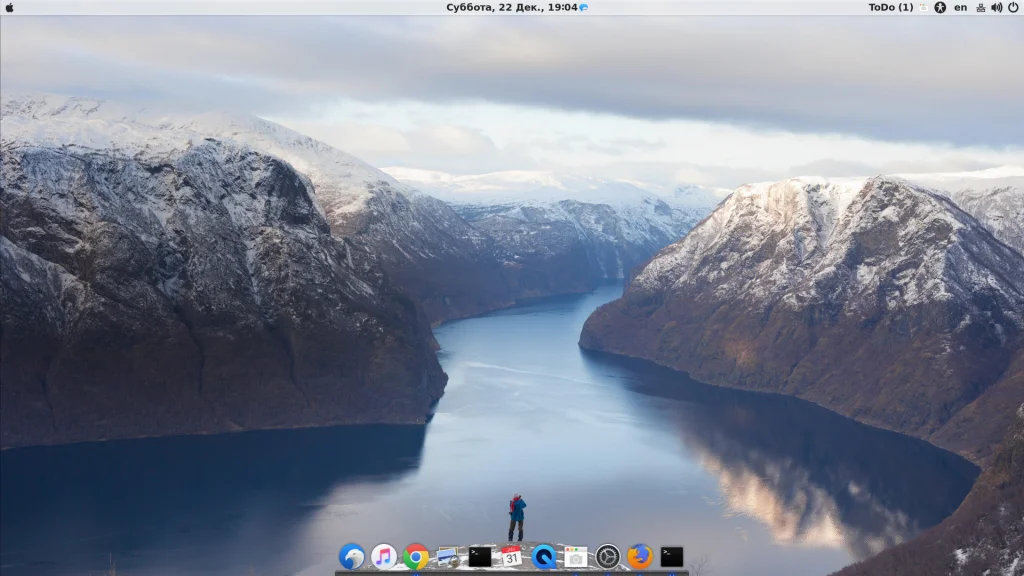Click the date and time clock
Viewport: 1024px width, 576px height.
coord(511,7)
